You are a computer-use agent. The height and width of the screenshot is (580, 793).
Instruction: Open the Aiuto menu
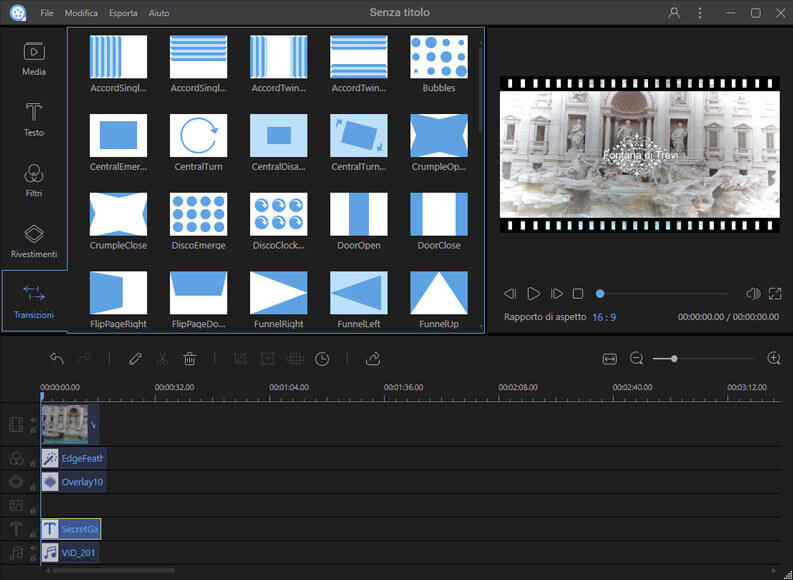point(159,13)
